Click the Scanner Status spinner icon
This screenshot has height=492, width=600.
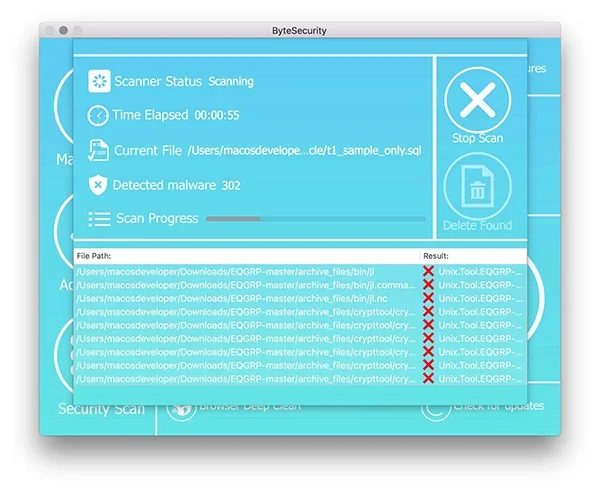99,81
